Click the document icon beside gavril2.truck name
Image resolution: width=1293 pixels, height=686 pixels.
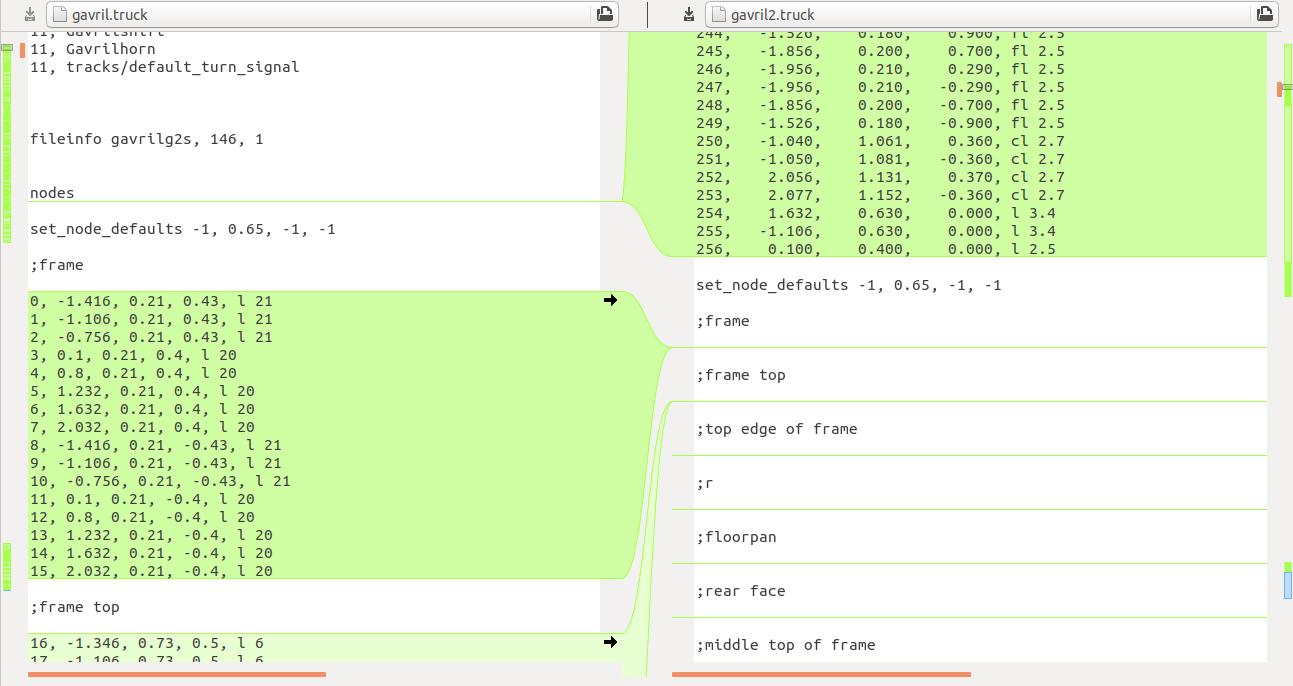(719, 14)
